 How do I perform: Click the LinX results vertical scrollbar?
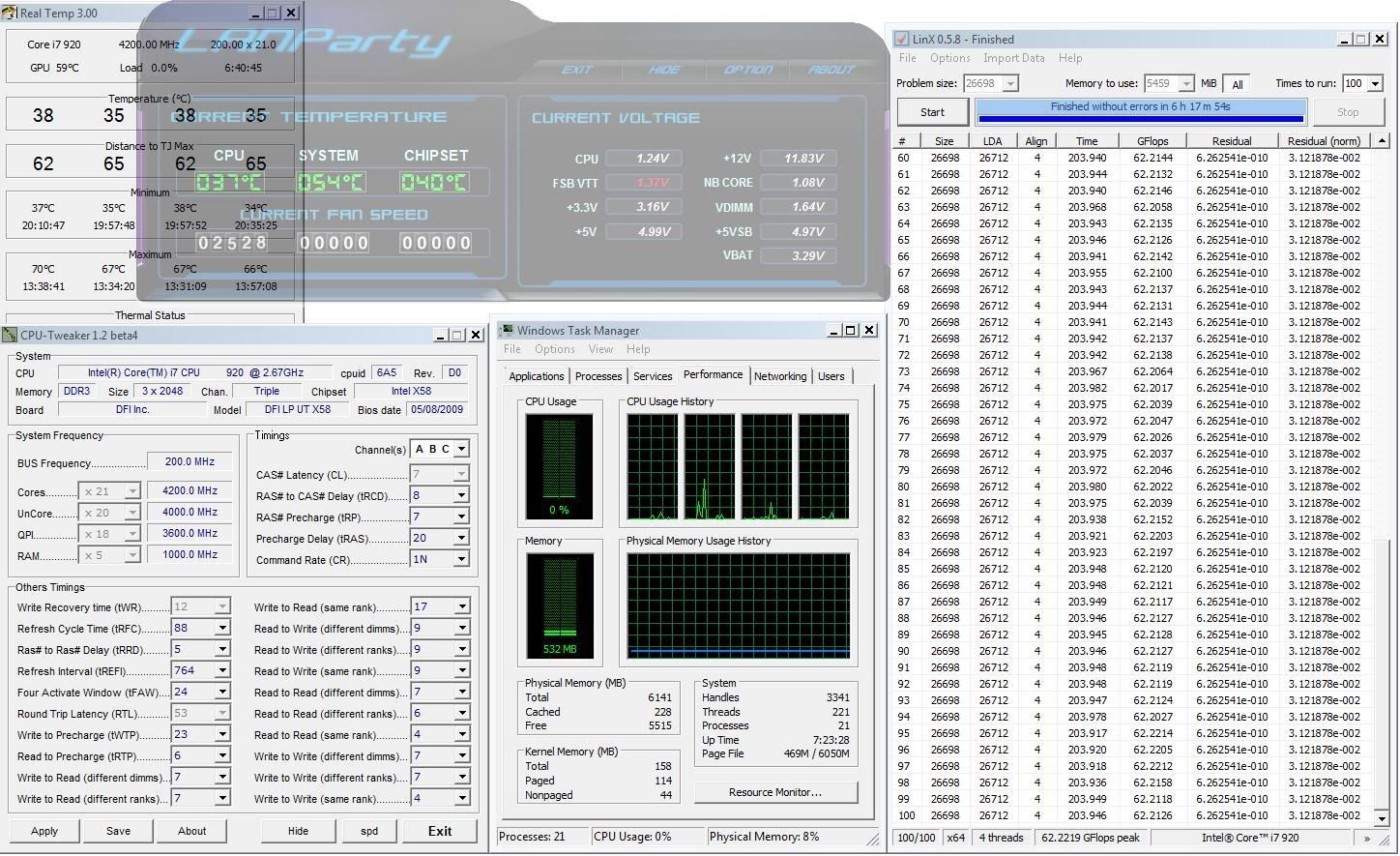click(x=1383, y=481)
